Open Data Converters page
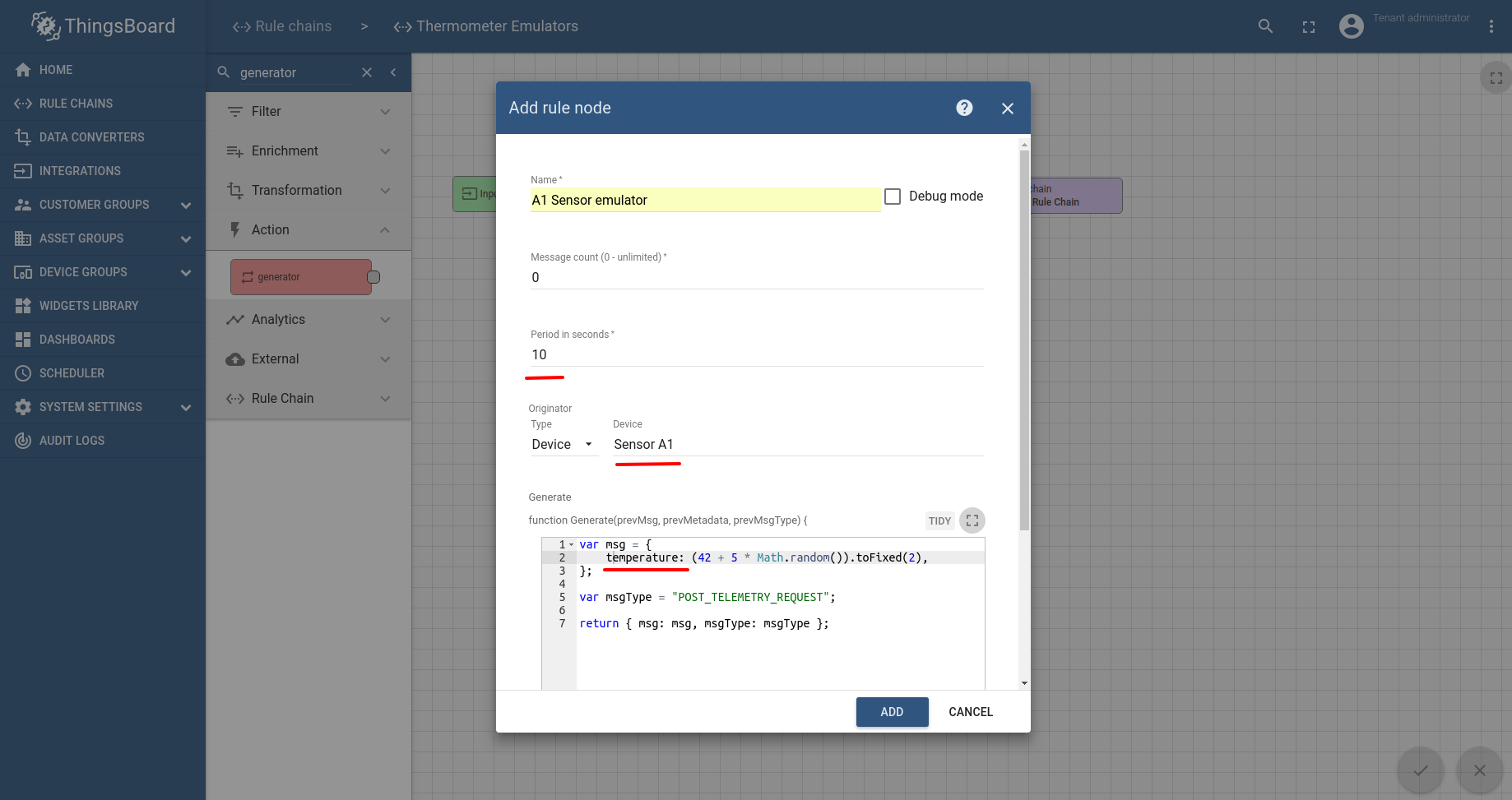This screenshot has width=1512, height=800. (x=103, y=137)
